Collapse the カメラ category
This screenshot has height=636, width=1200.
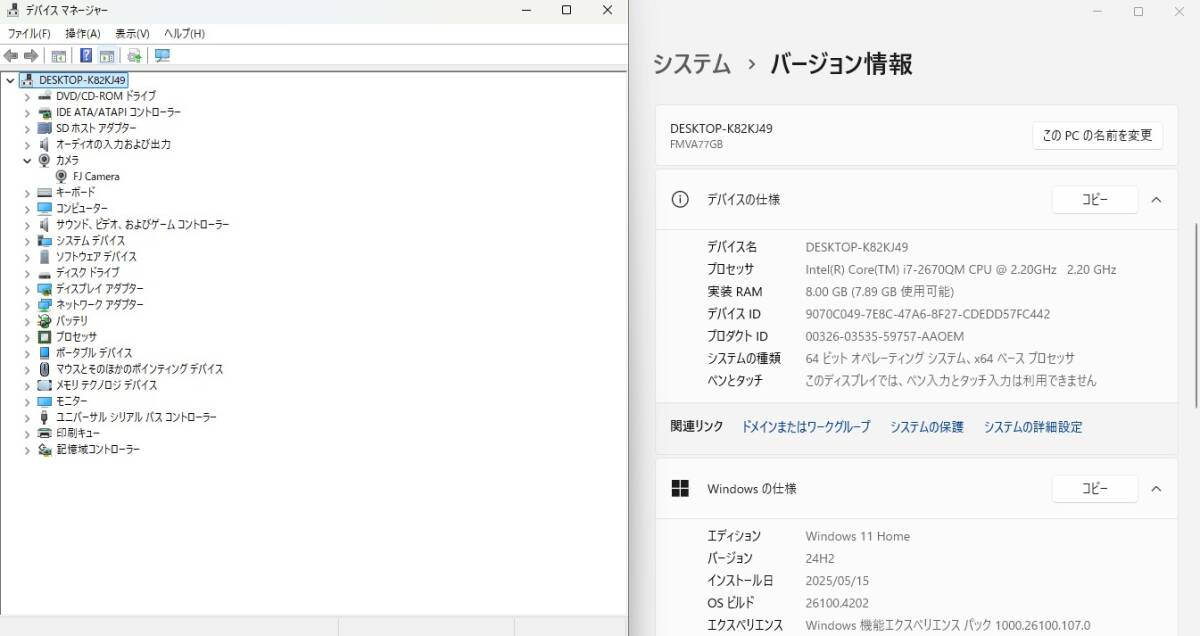click(27, 160)
